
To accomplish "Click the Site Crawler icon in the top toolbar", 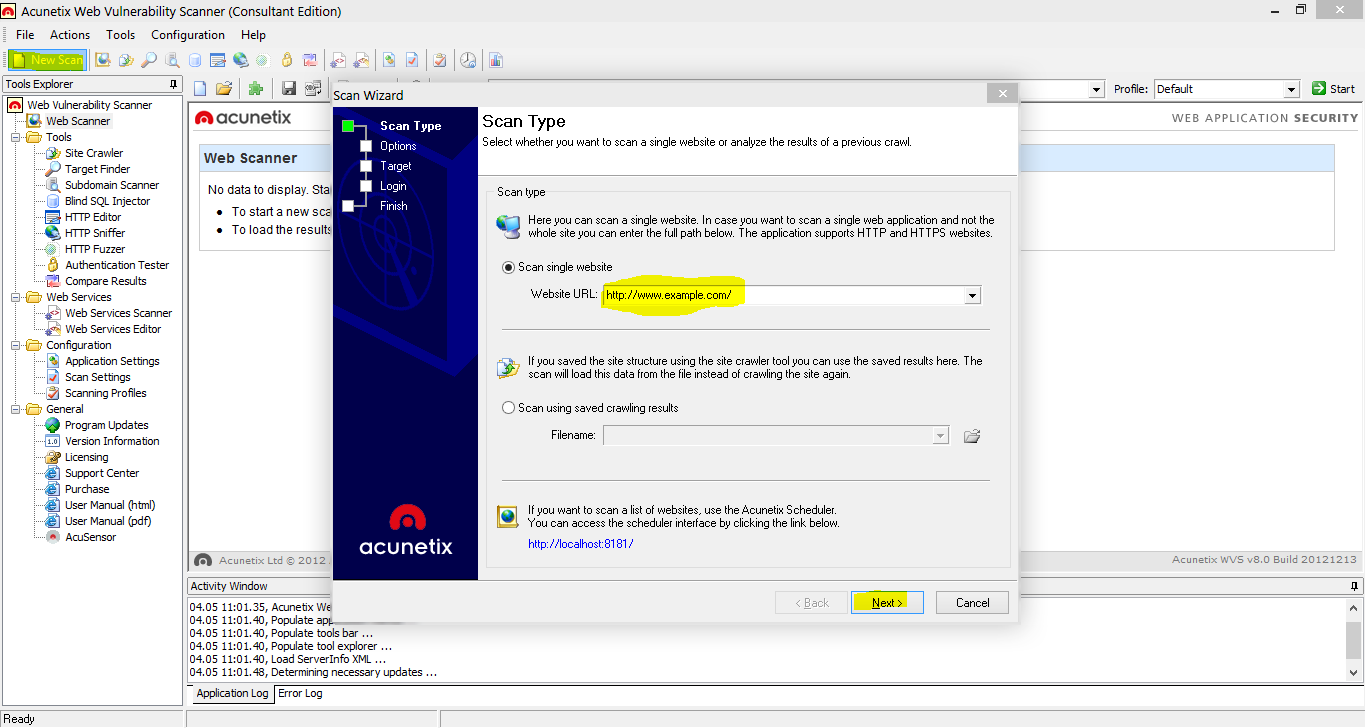I will [126, 60].
